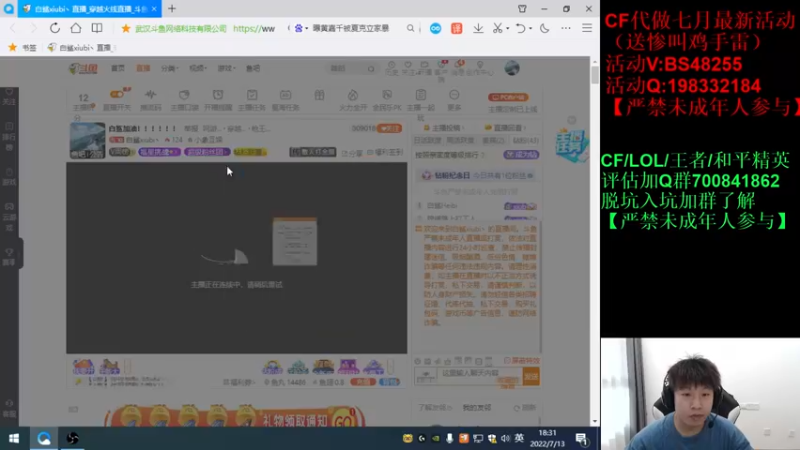Viewport: 800px width, 450px height.
Task: Open the 排行榜 item in left sidebar
Action: pyautogui.click(x=9, y=136)
